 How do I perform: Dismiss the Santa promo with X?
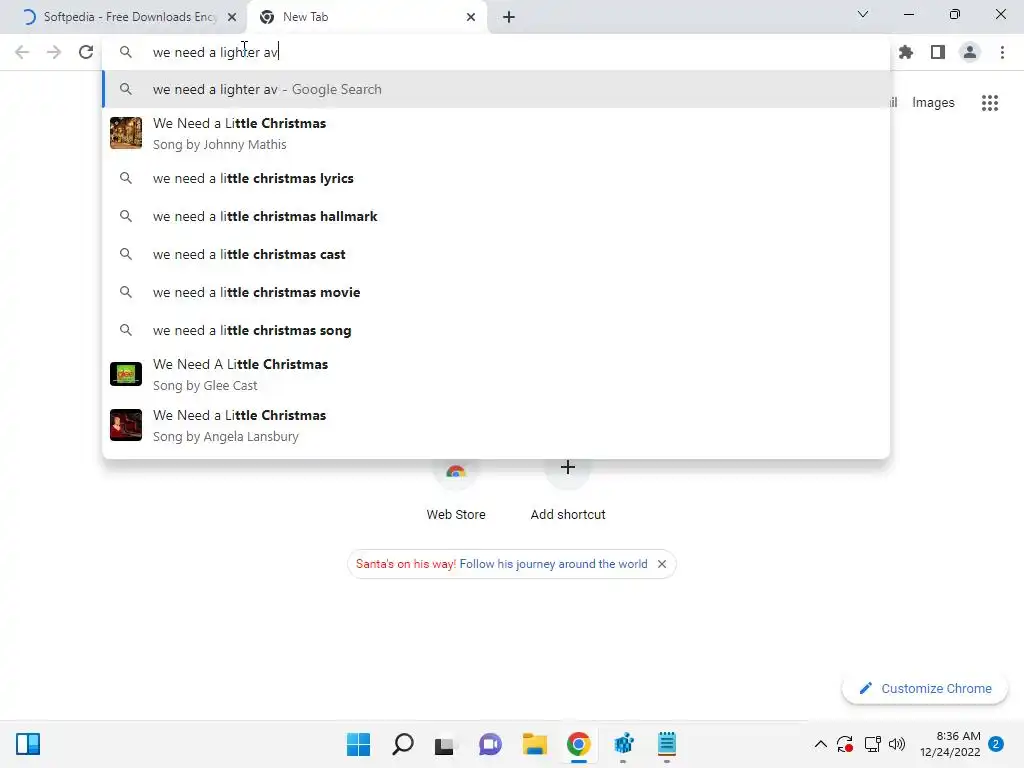662,564
